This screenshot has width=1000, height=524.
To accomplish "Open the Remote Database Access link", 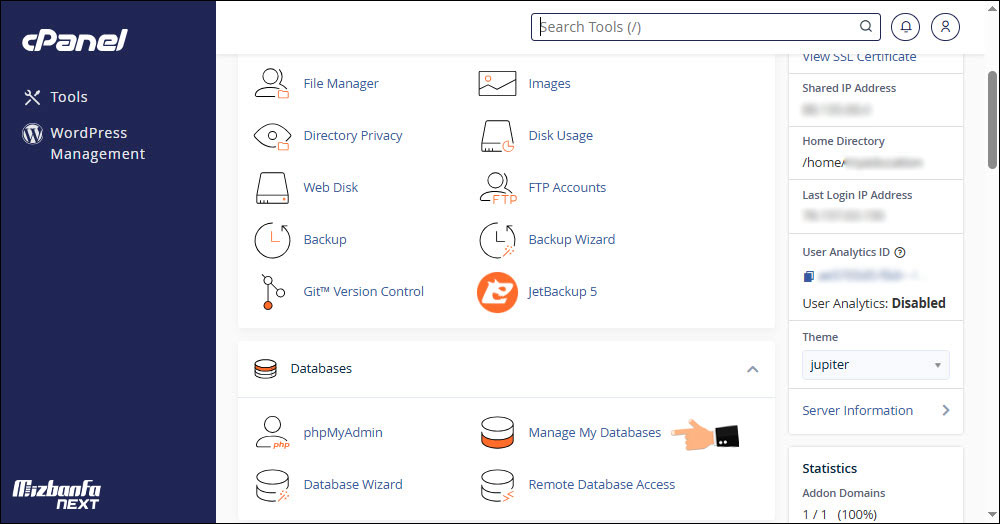I will coord(602,484).
